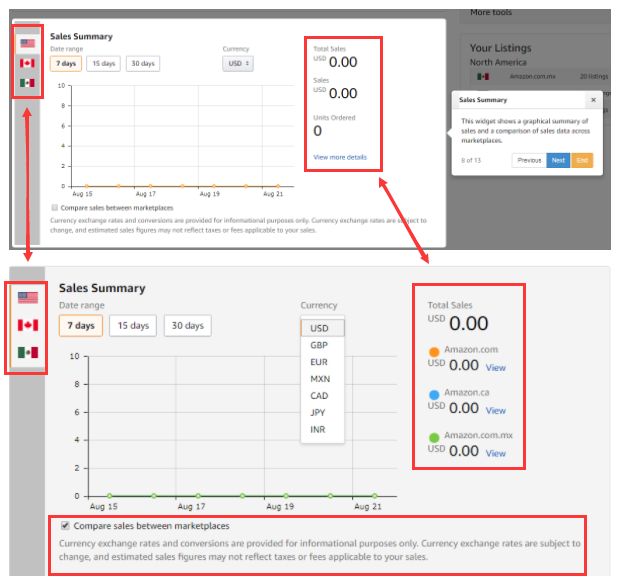Screen dimensions: 622x585
Task: Choose EUR in the currency list
Action: click(x=323, y=362)
